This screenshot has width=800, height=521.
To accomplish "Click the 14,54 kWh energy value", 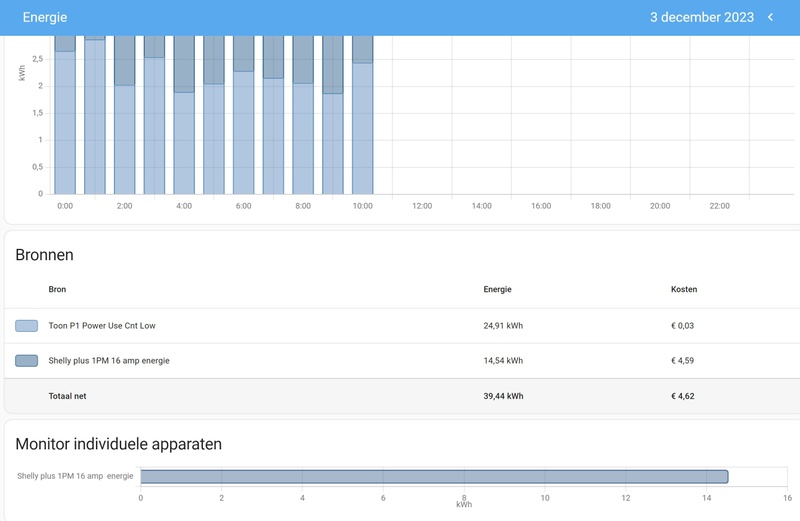I will 503,361.
